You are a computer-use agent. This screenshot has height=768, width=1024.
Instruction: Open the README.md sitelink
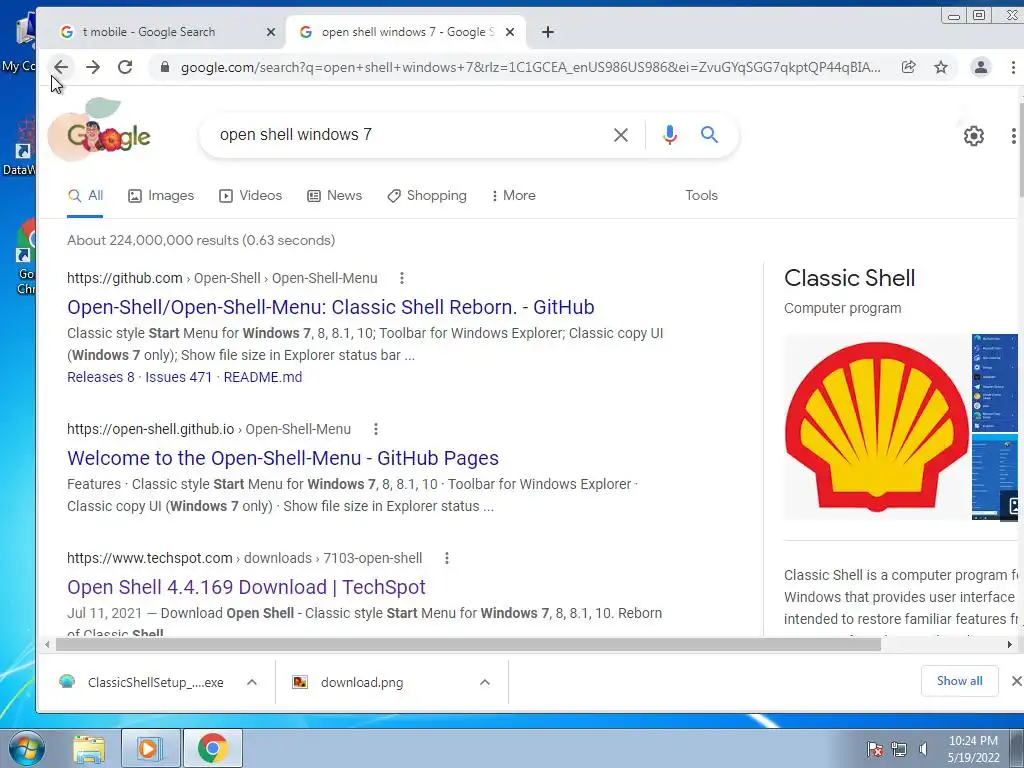pyautogui.click(x=263, y=377)
